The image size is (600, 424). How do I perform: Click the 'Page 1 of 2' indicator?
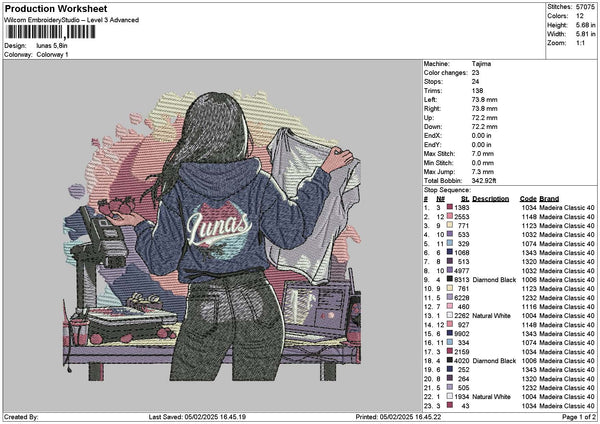[579, 417]
